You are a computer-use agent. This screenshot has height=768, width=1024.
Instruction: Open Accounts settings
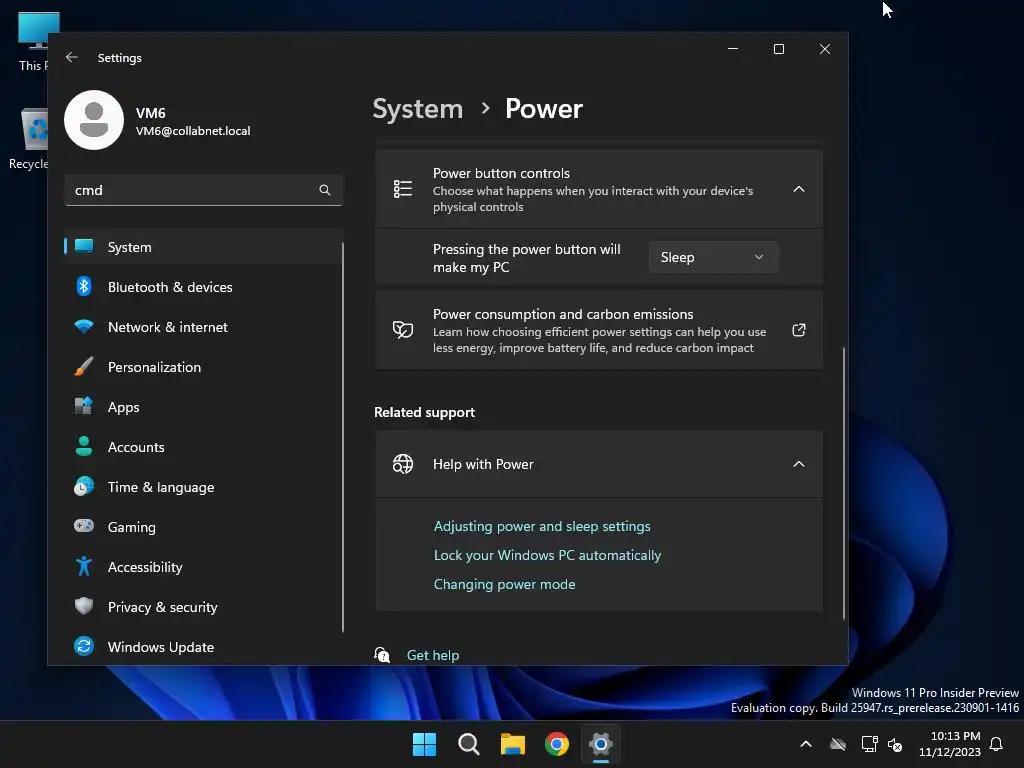click(203, 447)
